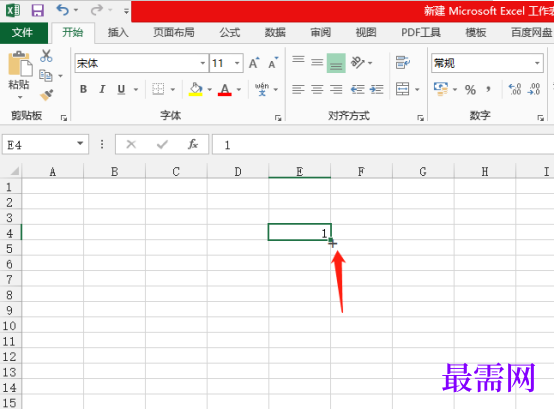Open the PDF工具 tab
Screen dimensions: 554x409
421,33
